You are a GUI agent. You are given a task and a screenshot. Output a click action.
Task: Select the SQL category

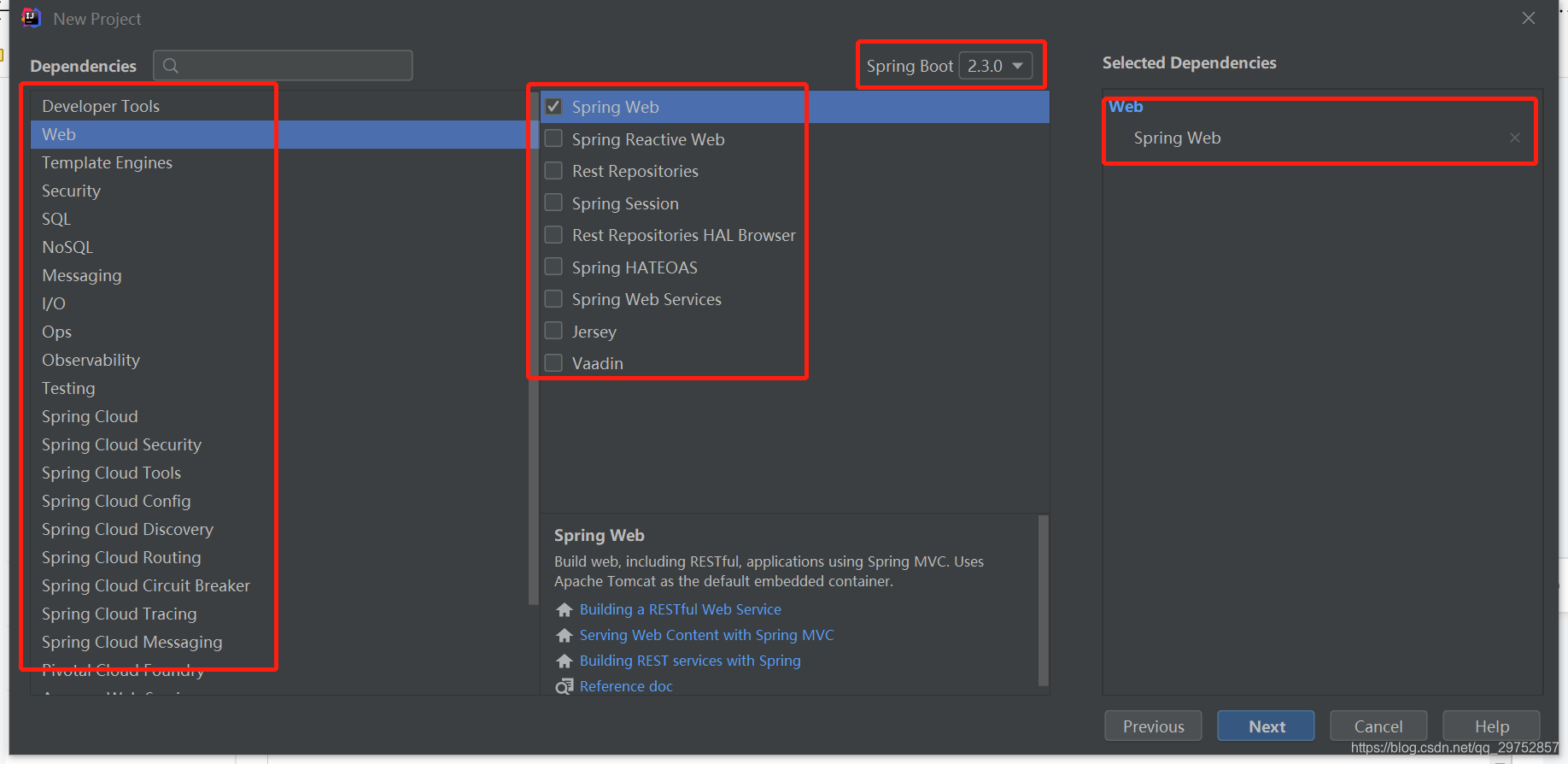point(278,219)
